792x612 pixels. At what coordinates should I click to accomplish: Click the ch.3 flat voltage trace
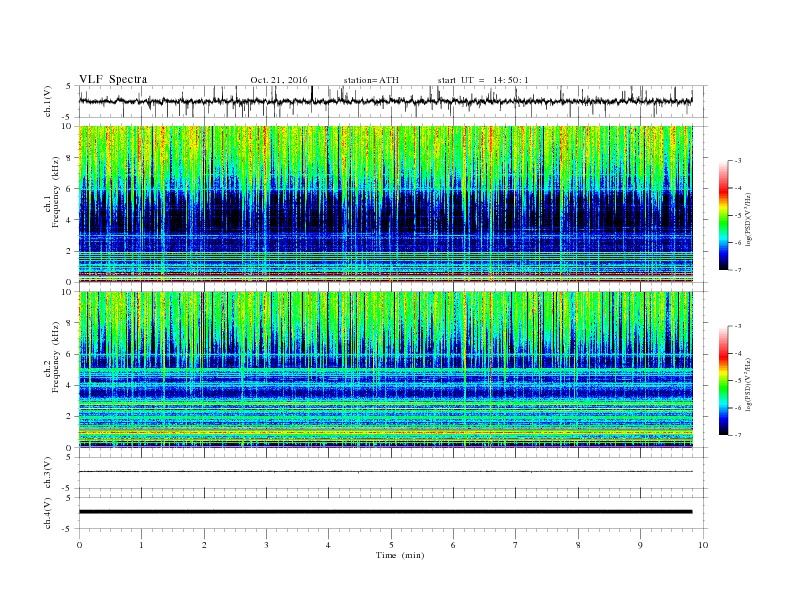click(385, 472)
